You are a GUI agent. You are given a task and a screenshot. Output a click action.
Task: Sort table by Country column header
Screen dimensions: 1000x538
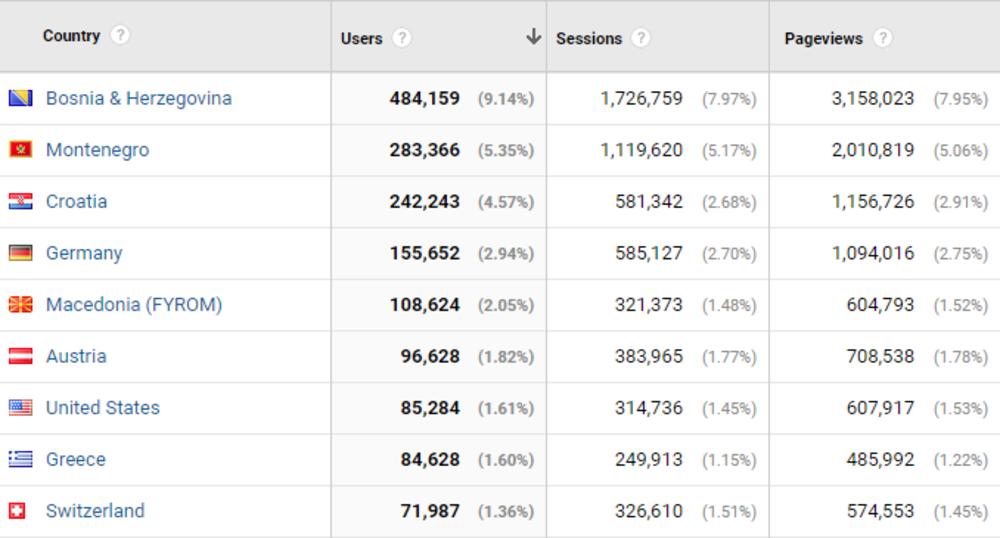(x=71, y=36)
